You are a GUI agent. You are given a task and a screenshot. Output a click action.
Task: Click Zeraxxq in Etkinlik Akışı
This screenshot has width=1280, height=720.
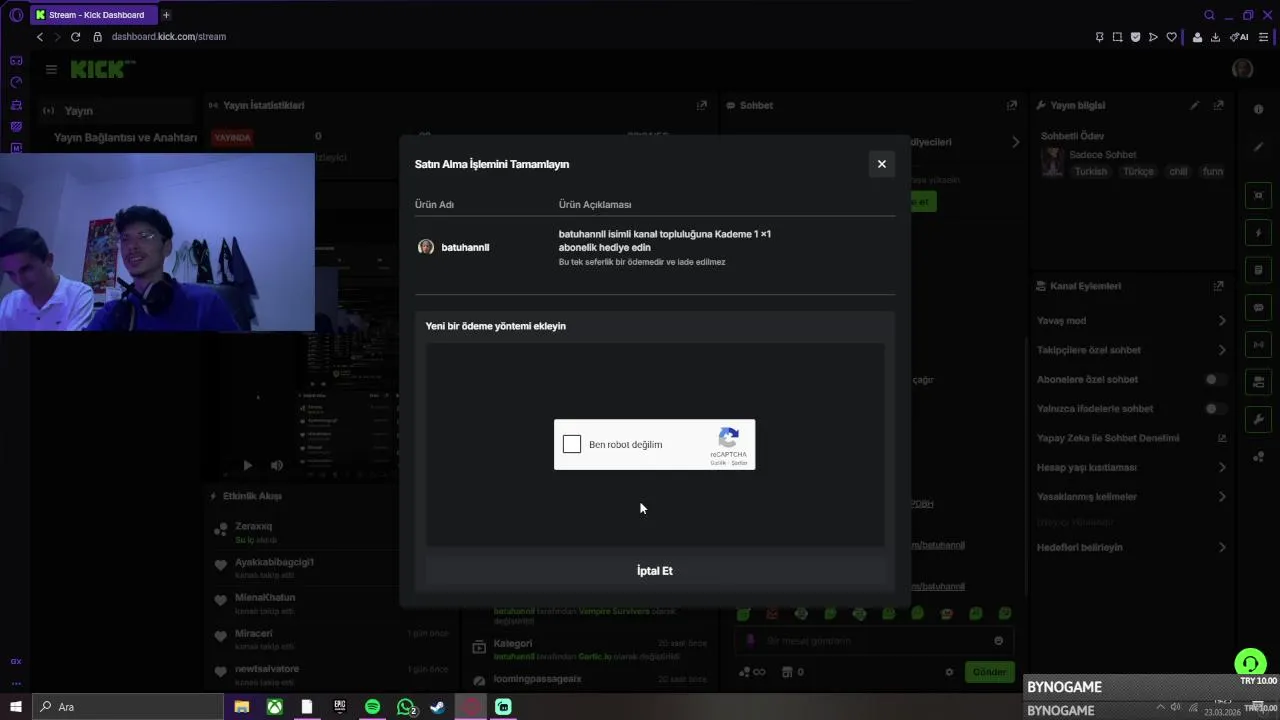[x=253, y=526]
